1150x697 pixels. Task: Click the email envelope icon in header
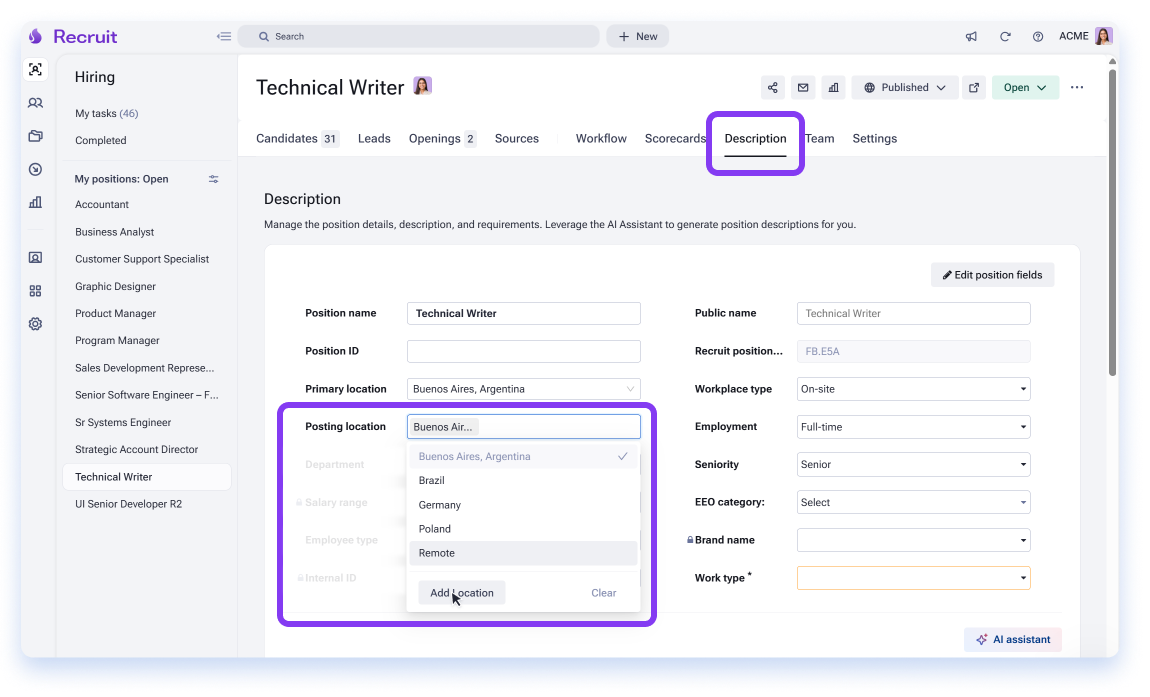pyautogui.click(x=803, y=87)
